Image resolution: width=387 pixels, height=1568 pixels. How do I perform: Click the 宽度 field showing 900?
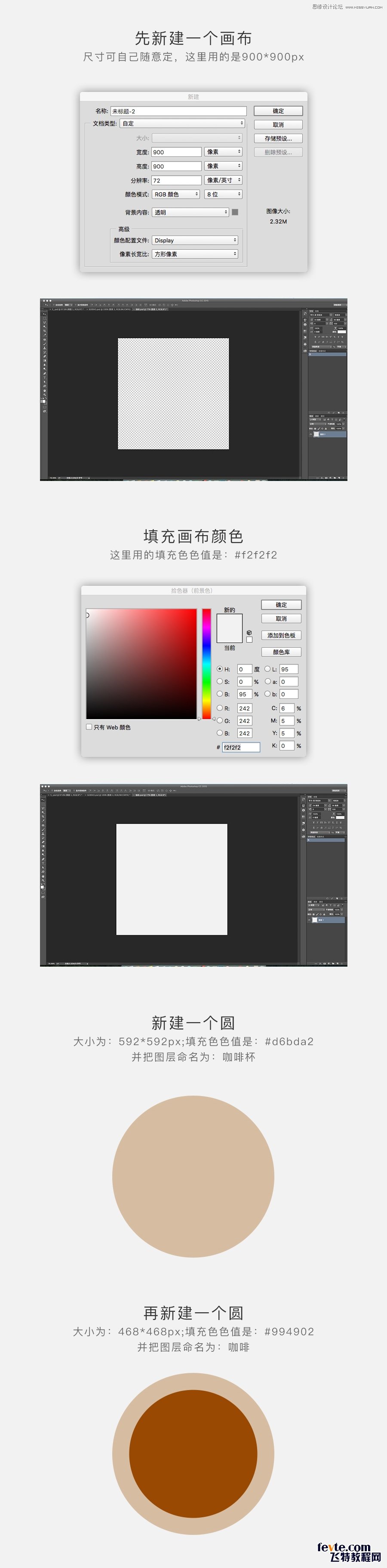[x=176, y=152]
